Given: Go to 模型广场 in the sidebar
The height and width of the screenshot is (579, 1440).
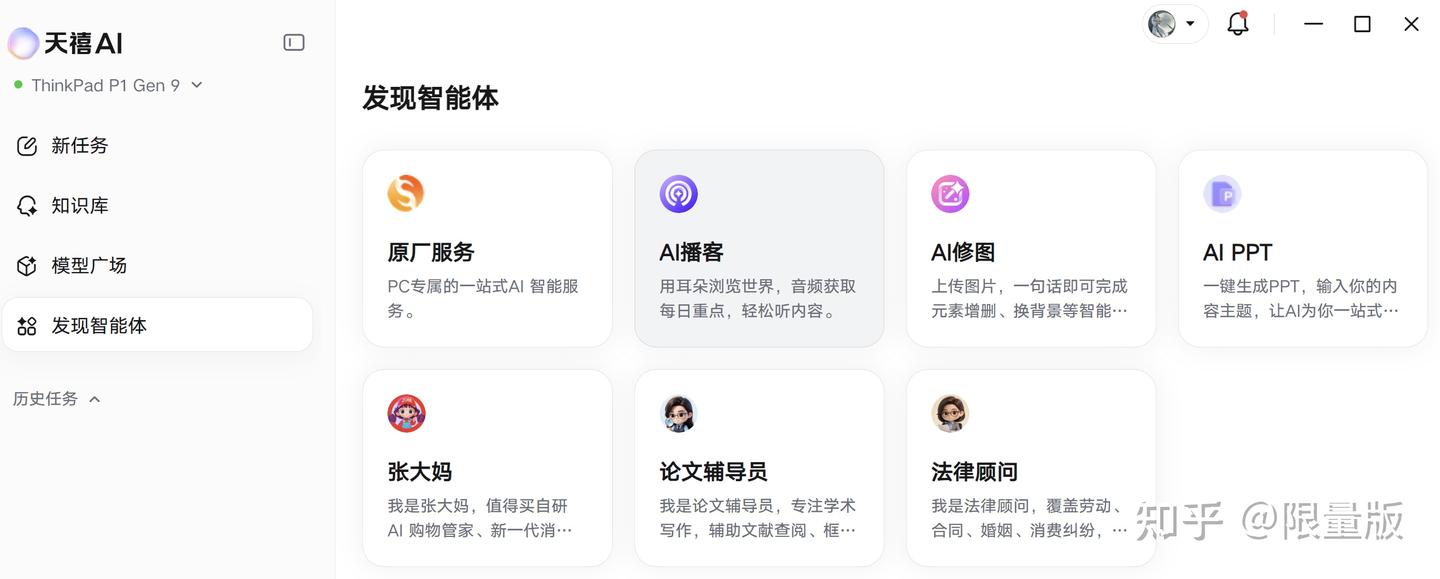Looking at the screenshot, I should pyautogui.click(x=157, y=265).
